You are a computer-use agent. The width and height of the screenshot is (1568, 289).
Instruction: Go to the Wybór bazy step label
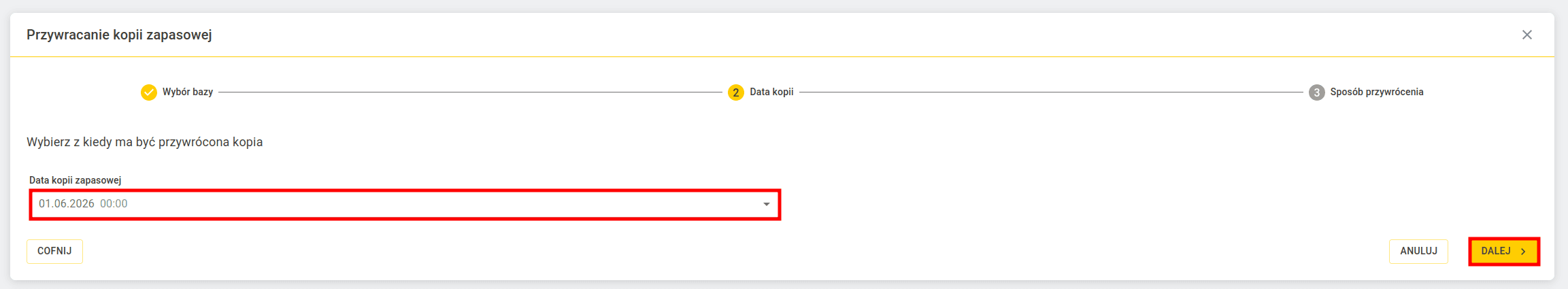tap(188, 92)
